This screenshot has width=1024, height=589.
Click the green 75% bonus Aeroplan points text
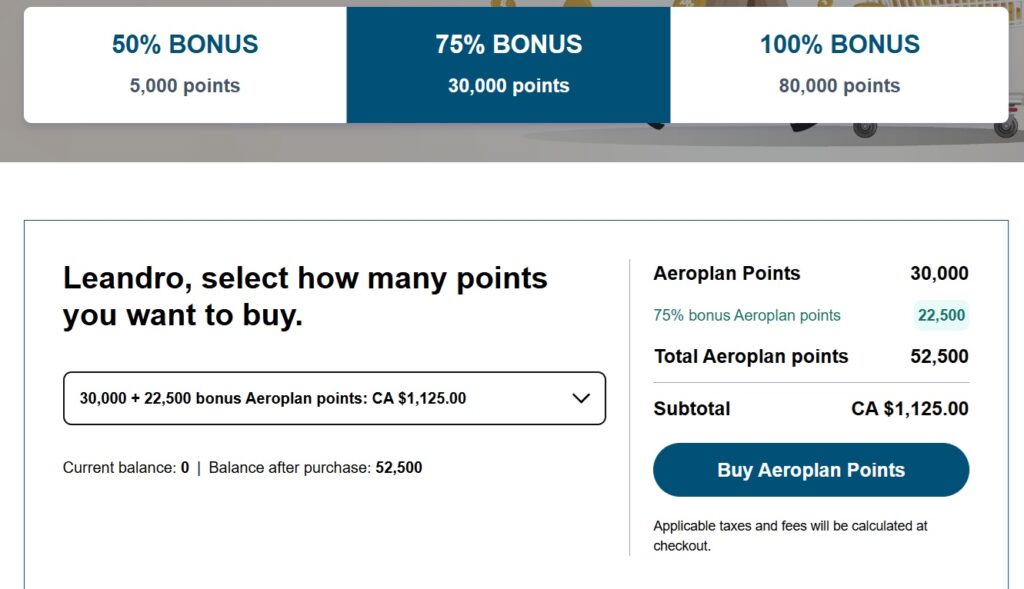click(x=747, y=315)
